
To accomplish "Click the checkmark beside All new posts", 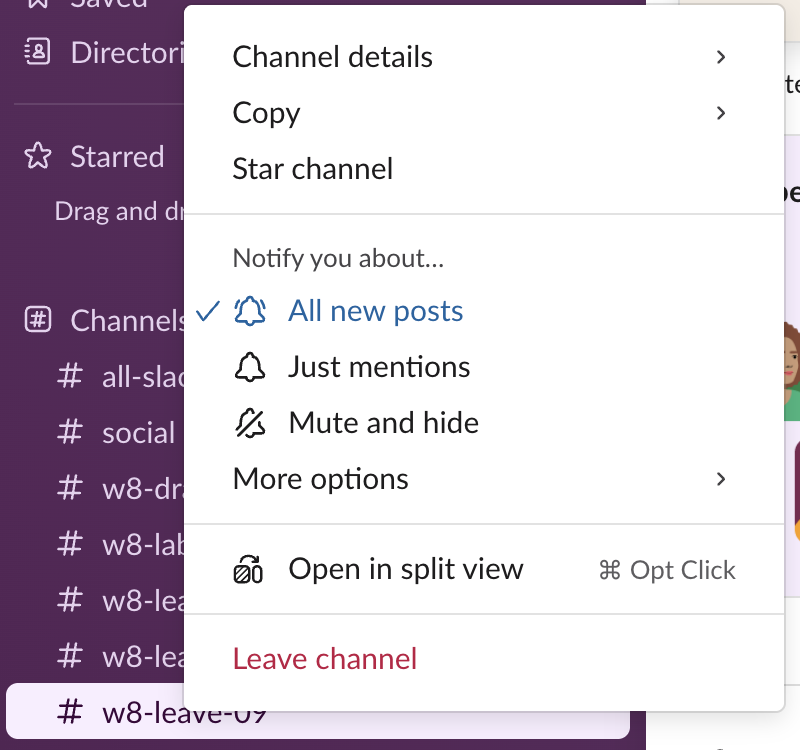I will 208,311.
